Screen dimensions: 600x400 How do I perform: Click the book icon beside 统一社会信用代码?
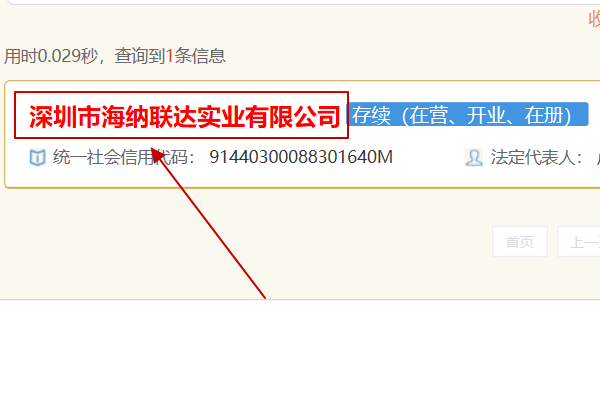click(x=38, y=157)
